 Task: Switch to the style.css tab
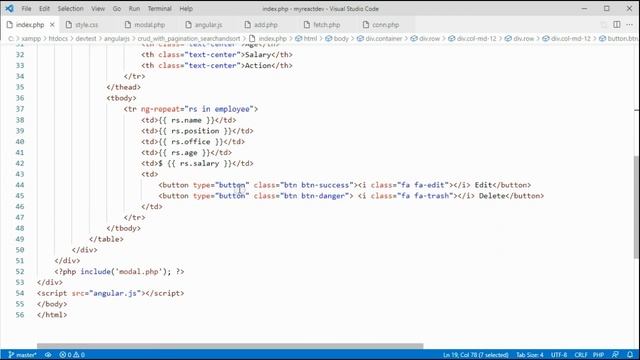click(88, 25)
